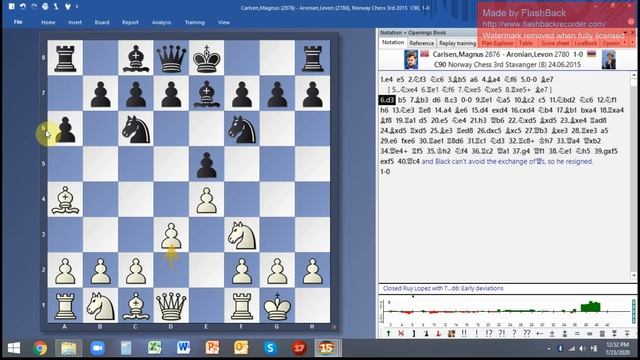
Task: Open the View ribbon tab
Action: (224, 22)
